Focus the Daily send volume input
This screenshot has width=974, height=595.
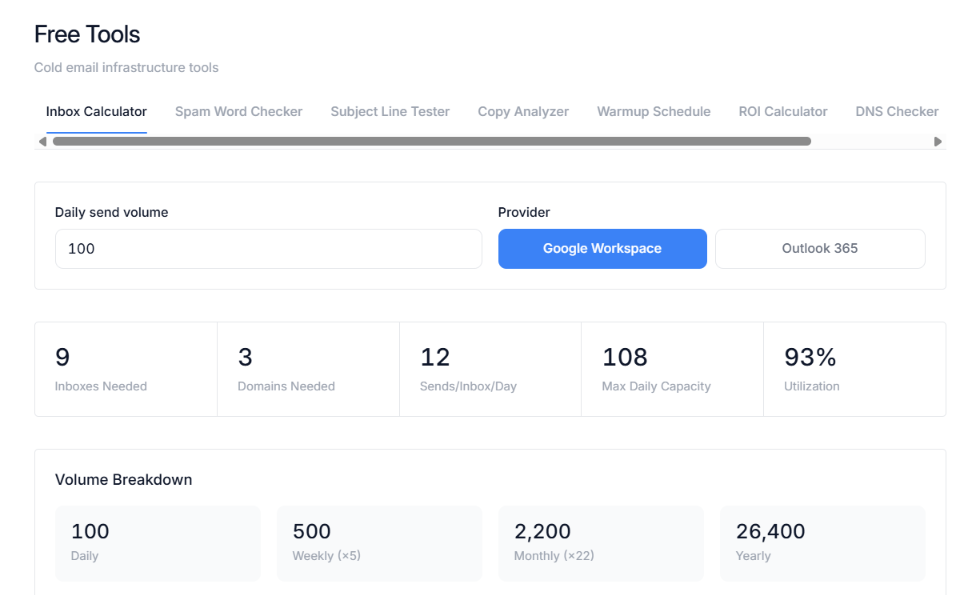coord(268,249)
